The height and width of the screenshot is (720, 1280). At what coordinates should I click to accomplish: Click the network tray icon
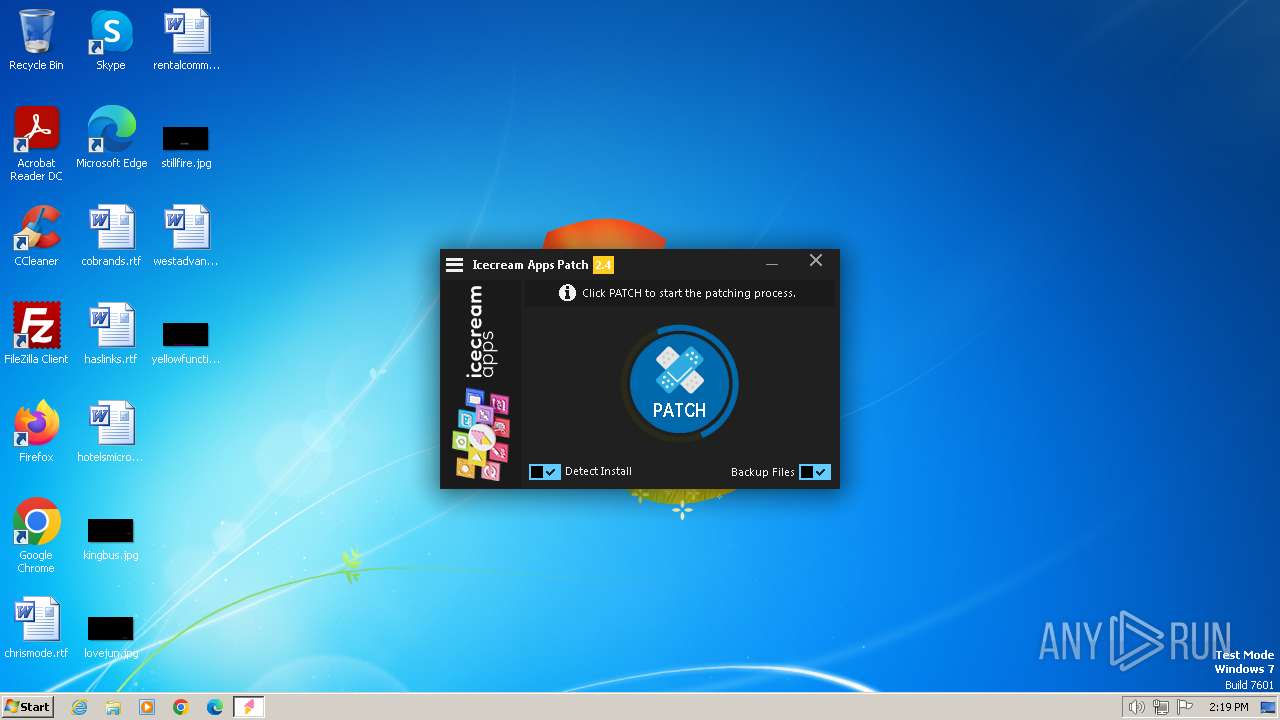[1161, 707]
